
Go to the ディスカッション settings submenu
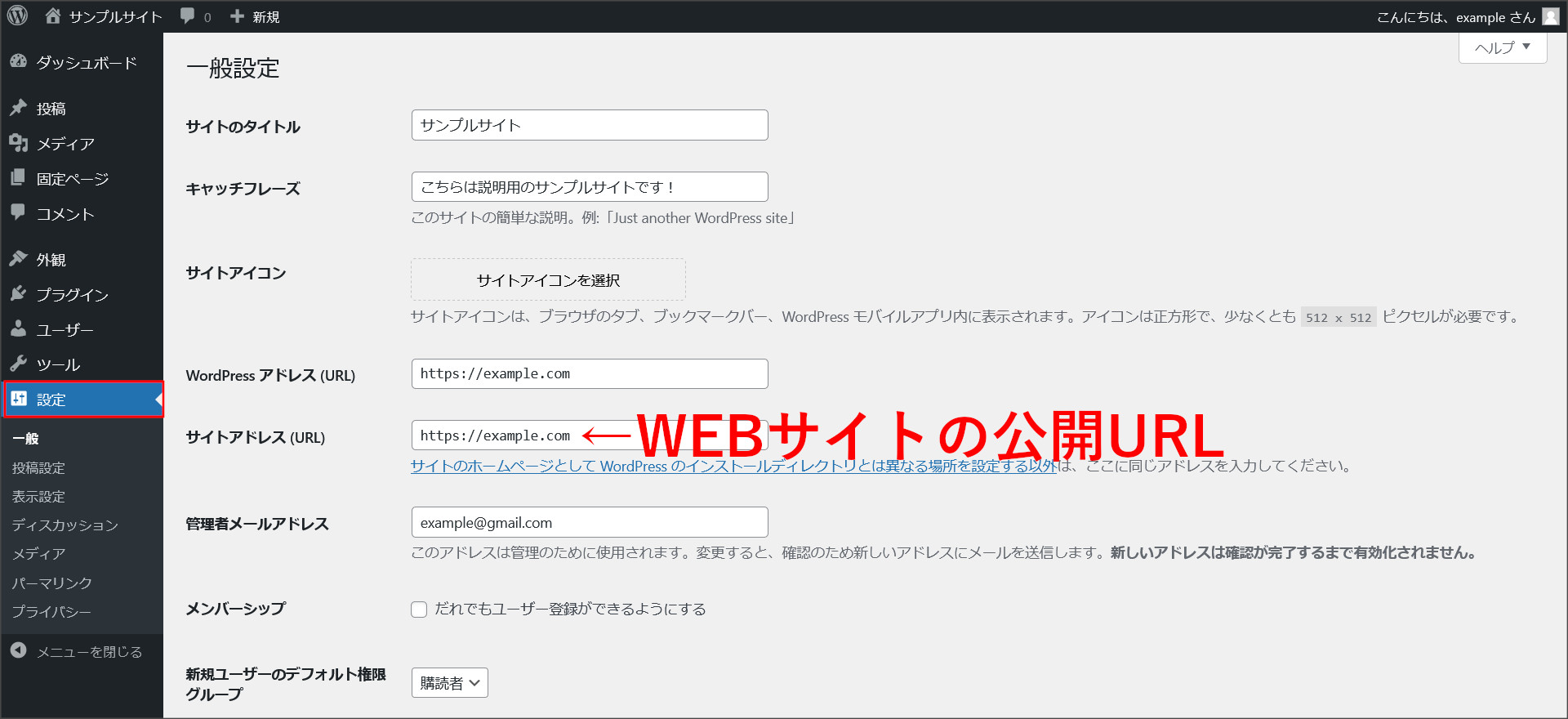(65, 525)
